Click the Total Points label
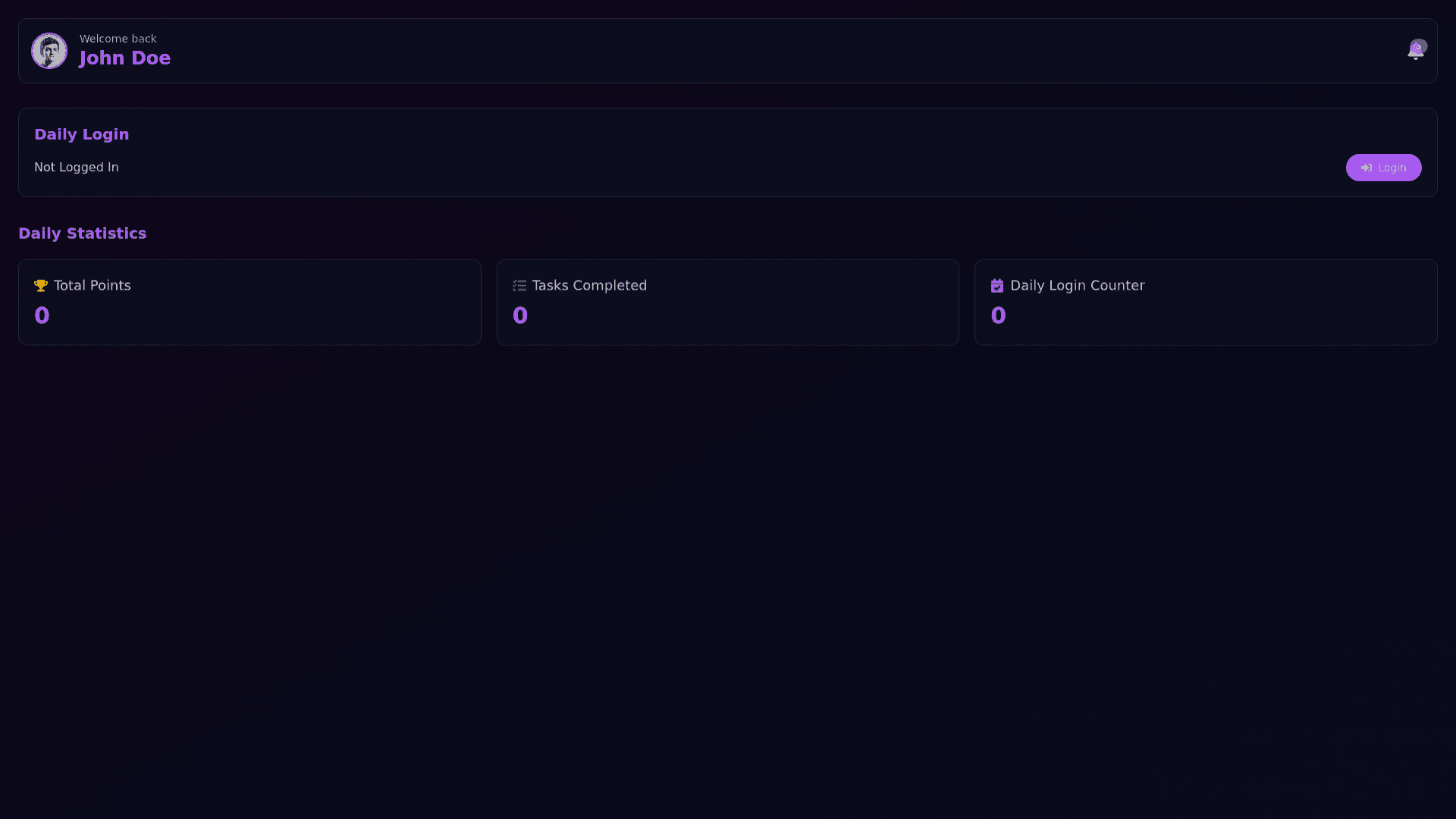The image size is (1456, 819). coord(93,286)
